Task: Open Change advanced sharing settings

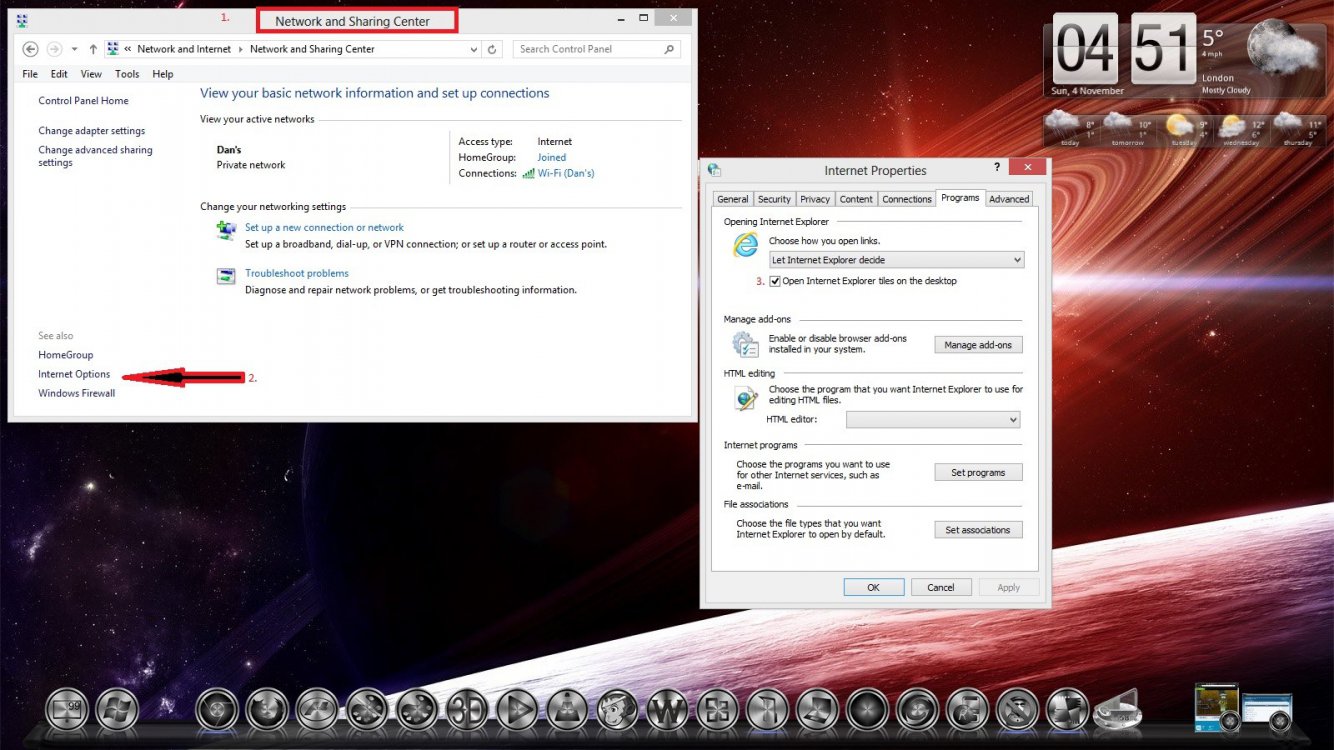Action: pyautogui.click(x=95, y=156)
